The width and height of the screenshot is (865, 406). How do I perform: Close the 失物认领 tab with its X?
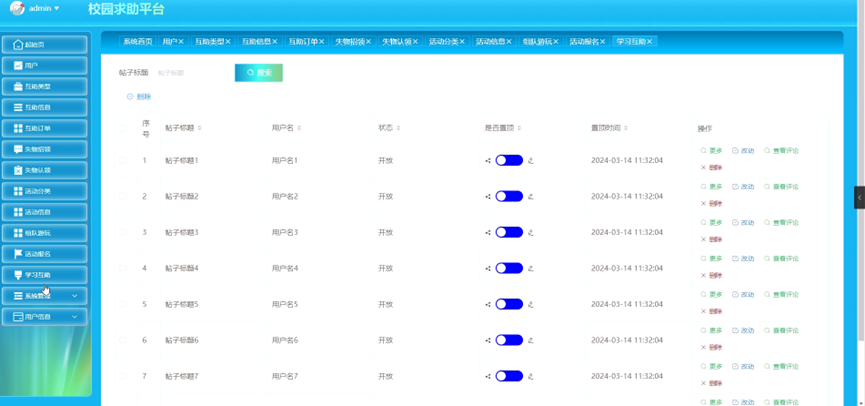click(415, 41)
